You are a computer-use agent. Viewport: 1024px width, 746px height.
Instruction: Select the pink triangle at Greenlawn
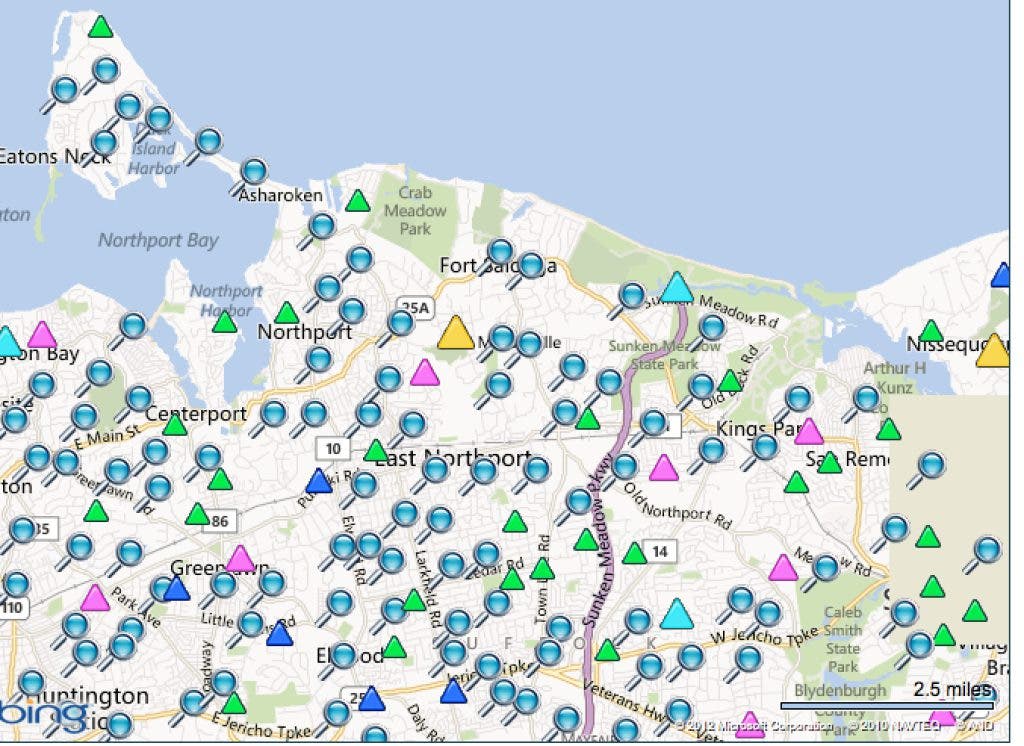click(240, 558)
